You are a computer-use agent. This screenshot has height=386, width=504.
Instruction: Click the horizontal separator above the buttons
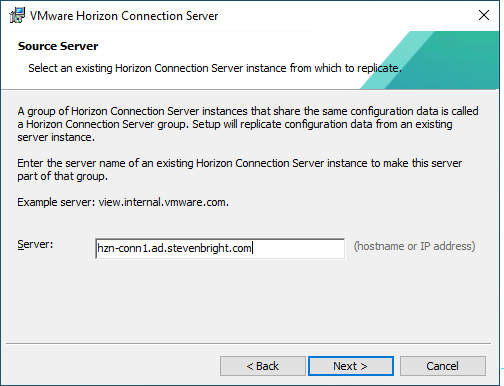click(248, 343)
